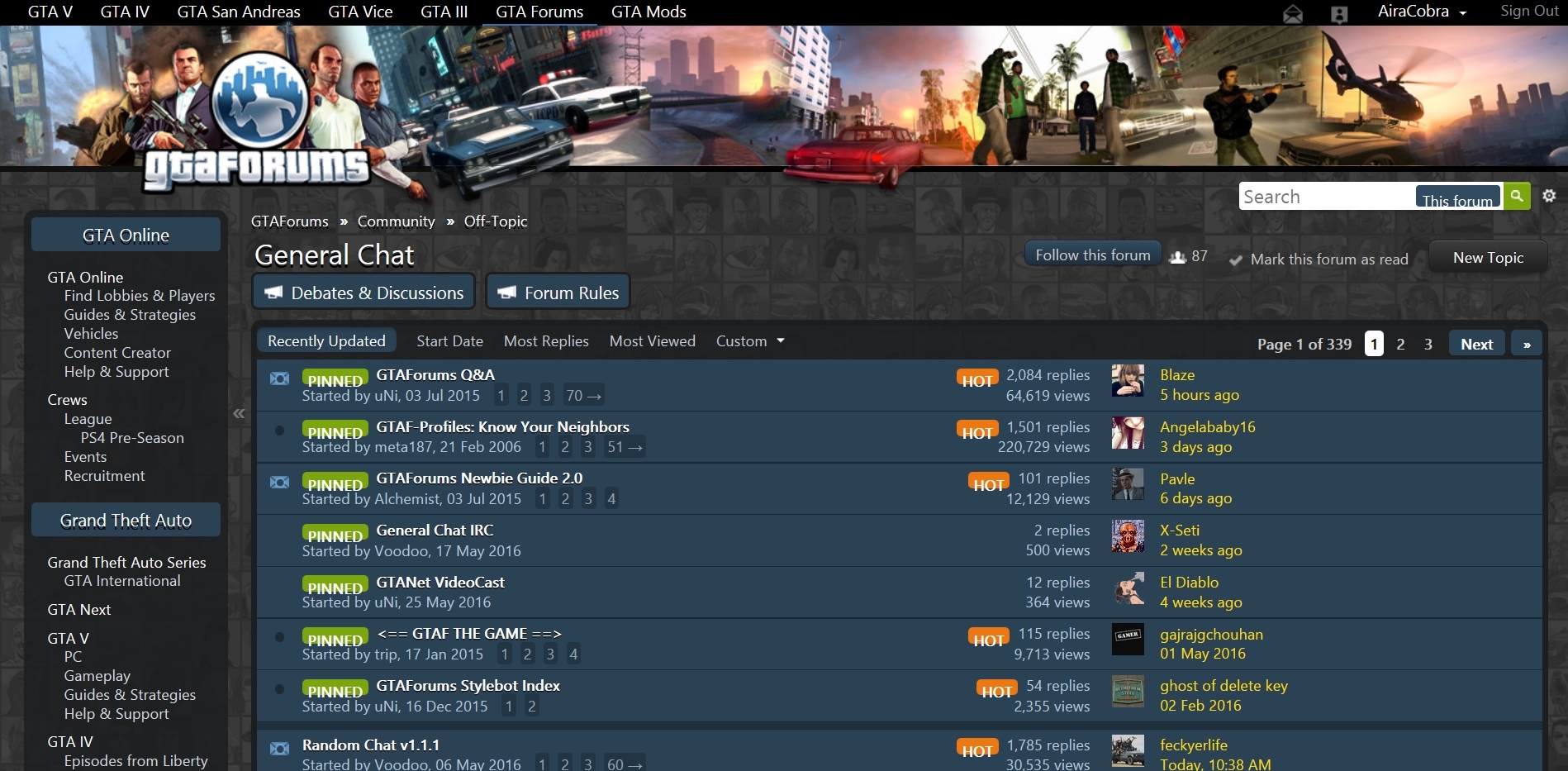Image resolution: width=1568 pixels, height=771 pixels.
Task: Change search scope from This forum
Action: pyautogui.click(x=1458, y=198)
